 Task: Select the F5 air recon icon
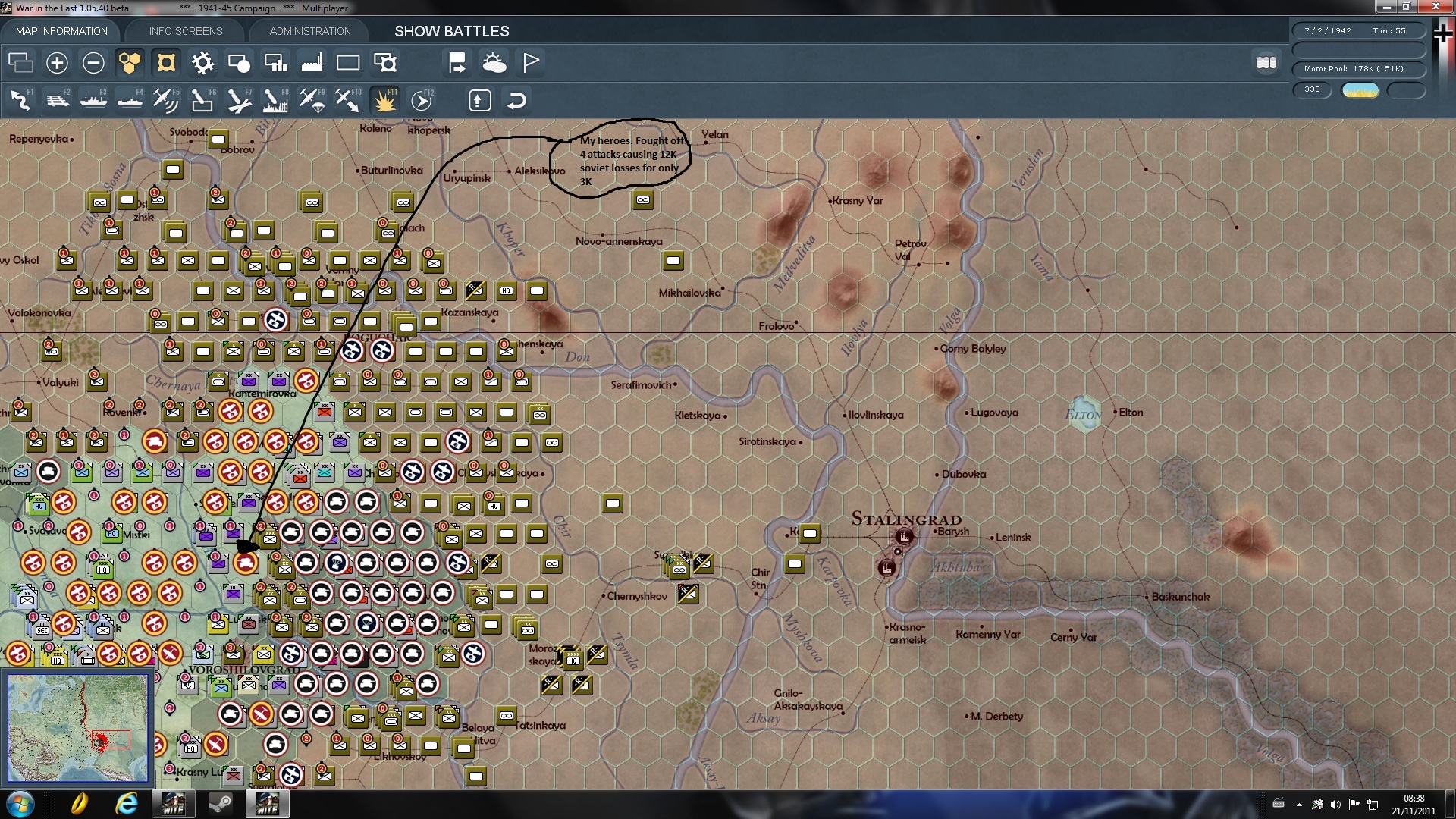[166, 100]
